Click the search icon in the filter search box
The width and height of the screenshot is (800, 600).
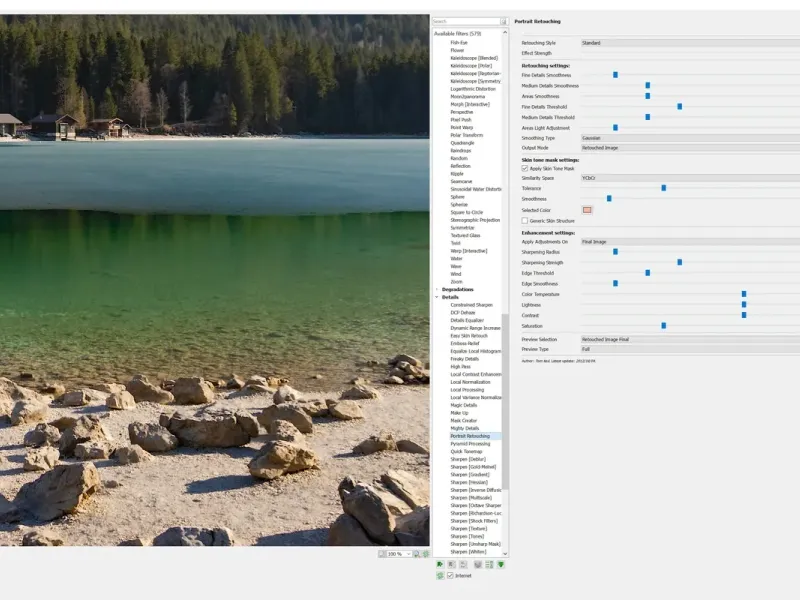[504, 21]
